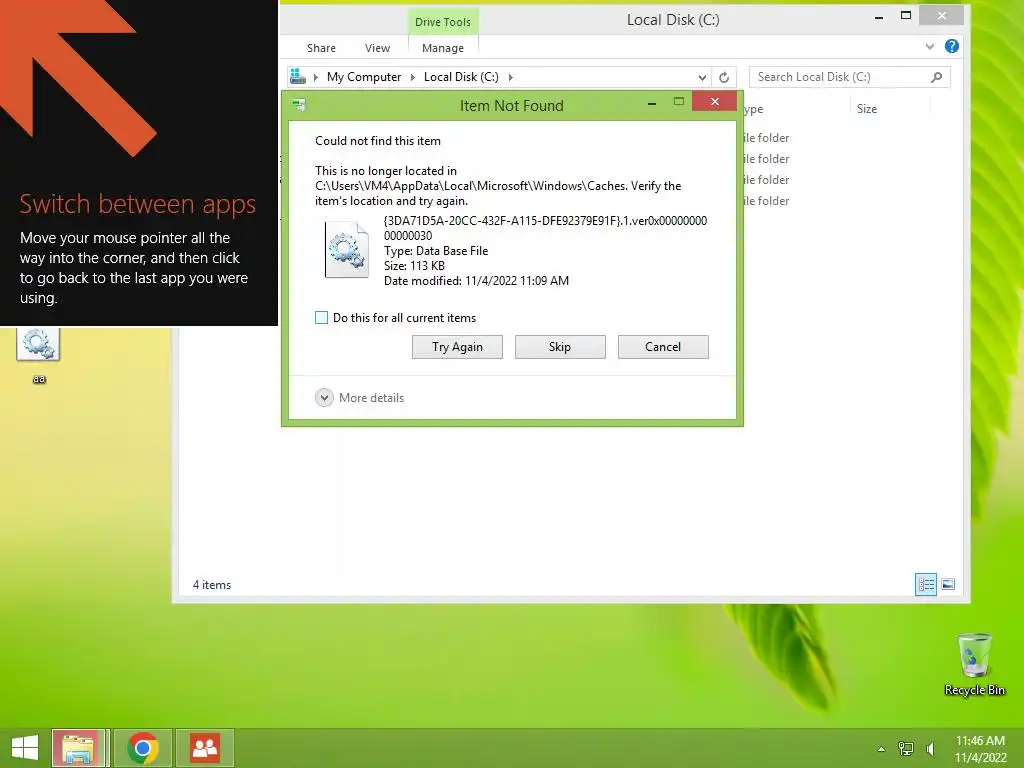Open the Manage ribbon tab

443,48
